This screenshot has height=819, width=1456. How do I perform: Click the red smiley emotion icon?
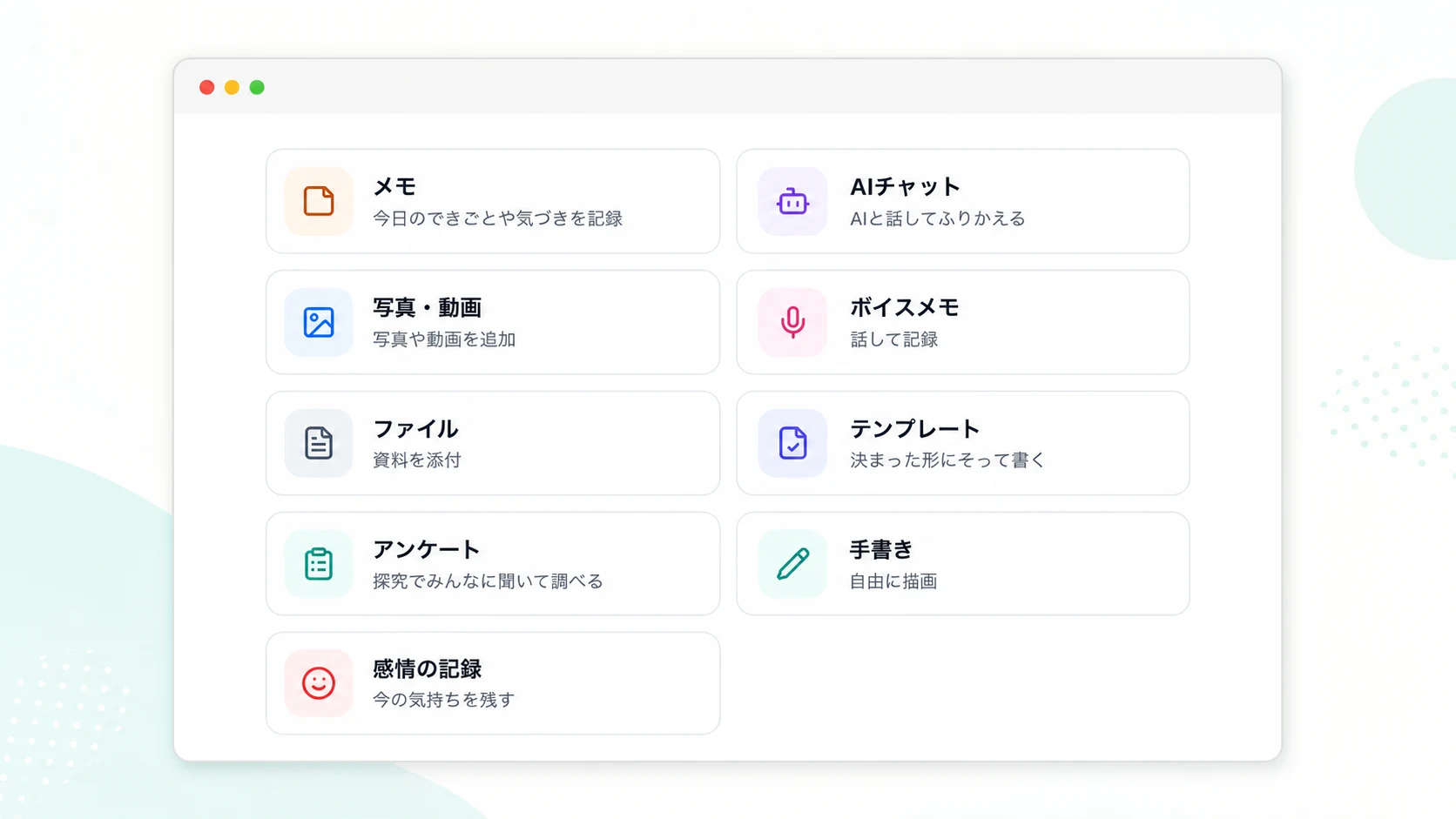pyautogui.click(x=319, y=683)
